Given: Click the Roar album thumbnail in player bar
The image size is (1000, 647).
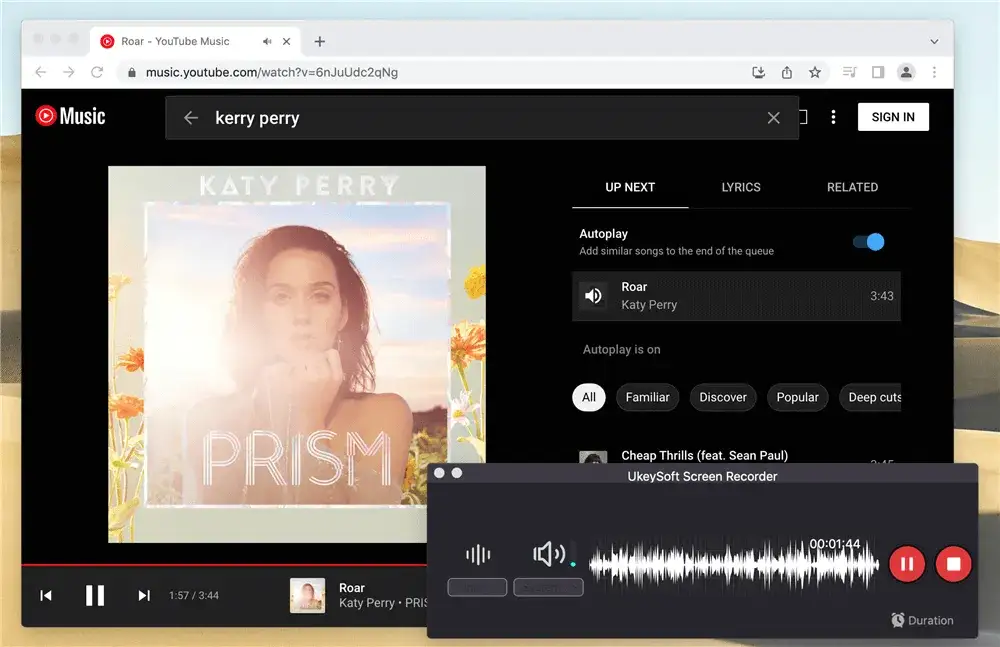Looking at the screenshot, I should click(x=307, y=595).
